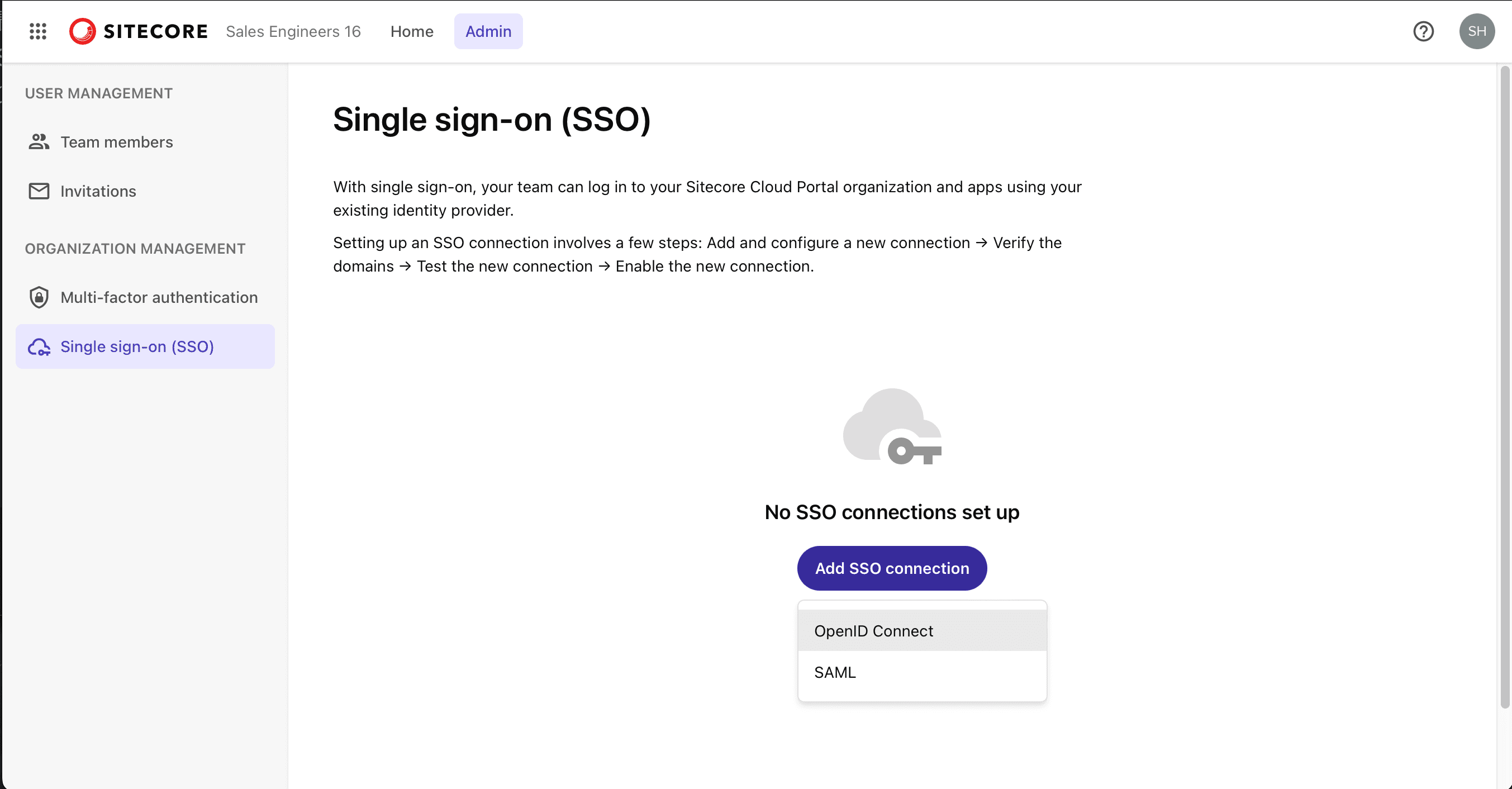The width and height of the screenshot is (1512, 789).
Task: Select Single sign-on (SSO) in sidebar
Action: 137,346
